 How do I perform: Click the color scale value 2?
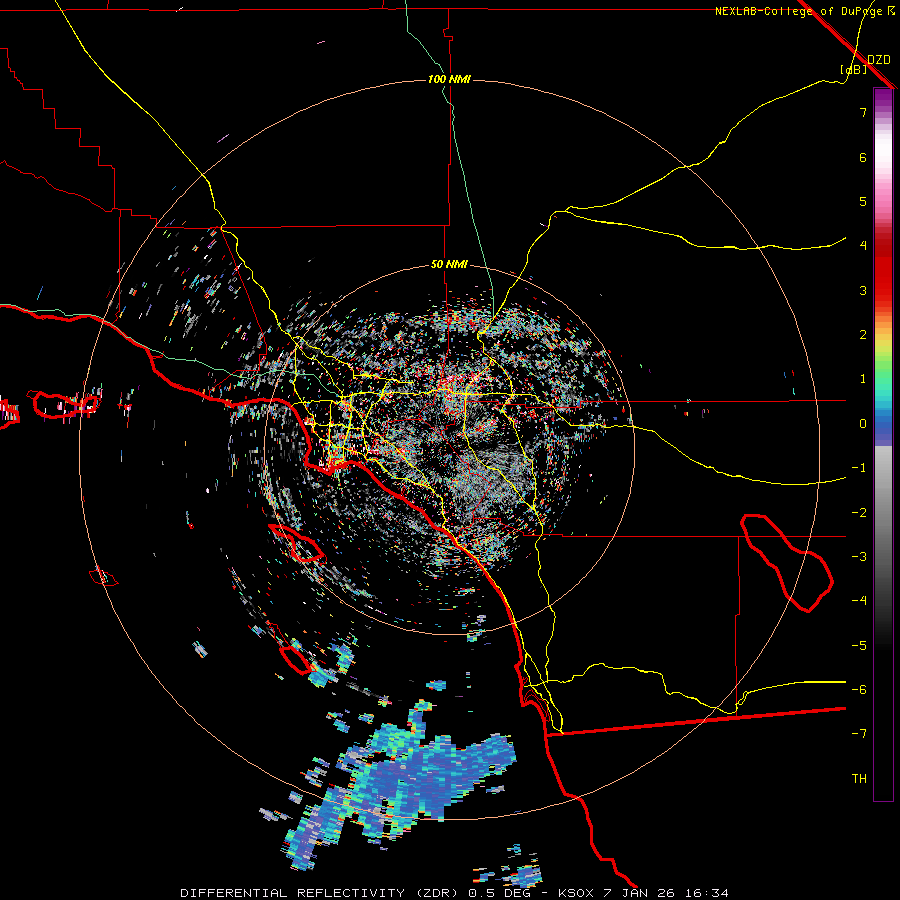tap(863, 335)
